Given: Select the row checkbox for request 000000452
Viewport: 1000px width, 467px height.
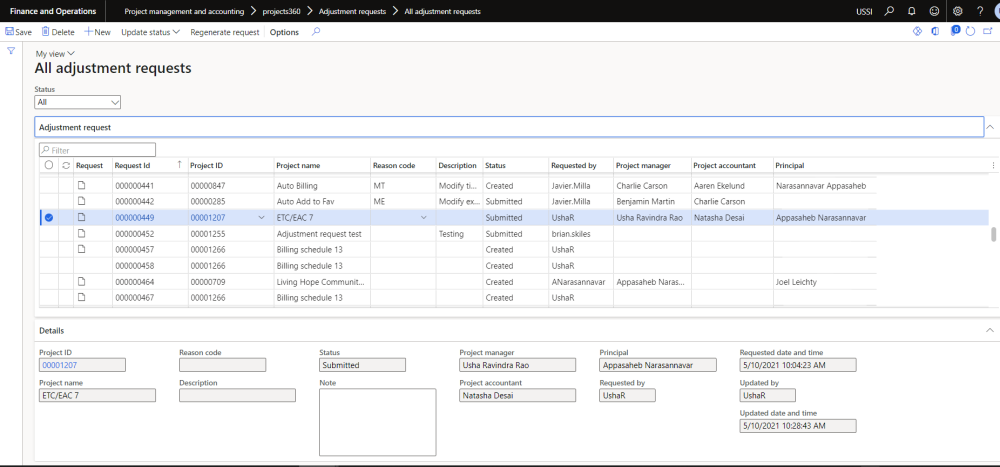Looking at the screenshot, I should point(49,233).
